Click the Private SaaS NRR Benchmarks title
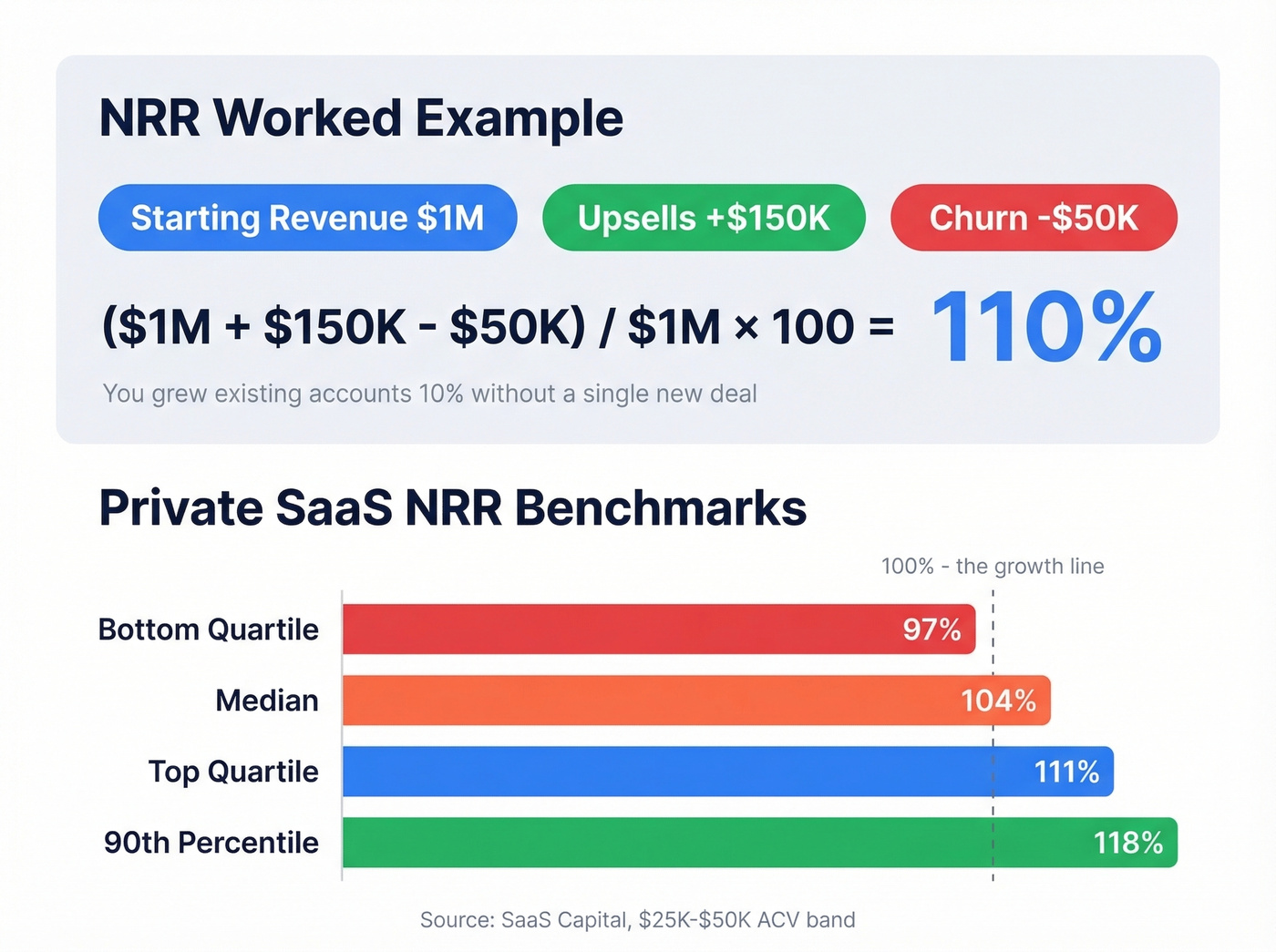 pos(452,508)
